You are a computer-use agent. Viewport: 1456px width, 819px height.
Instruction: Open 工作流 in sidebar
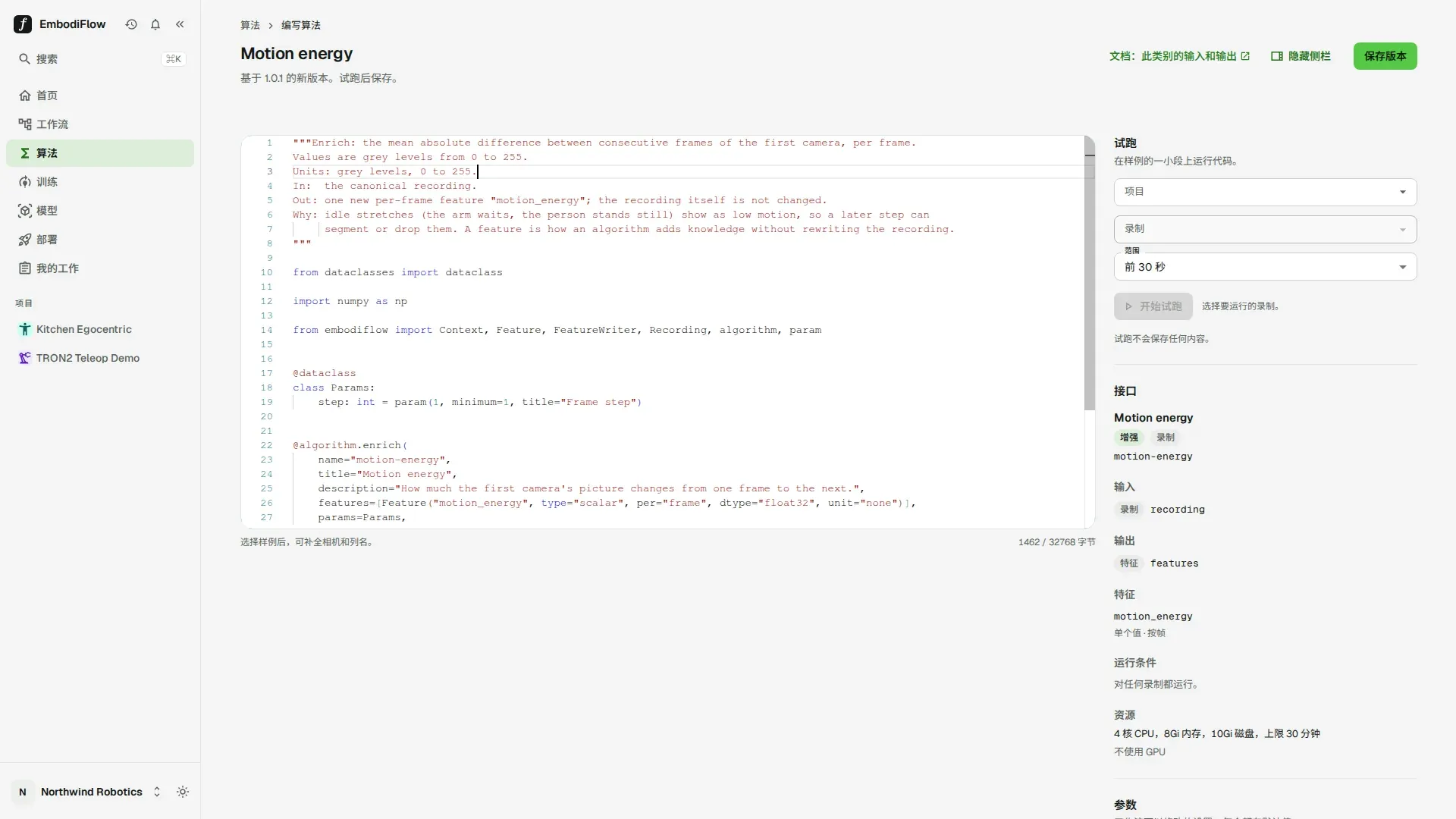[100, 124]
